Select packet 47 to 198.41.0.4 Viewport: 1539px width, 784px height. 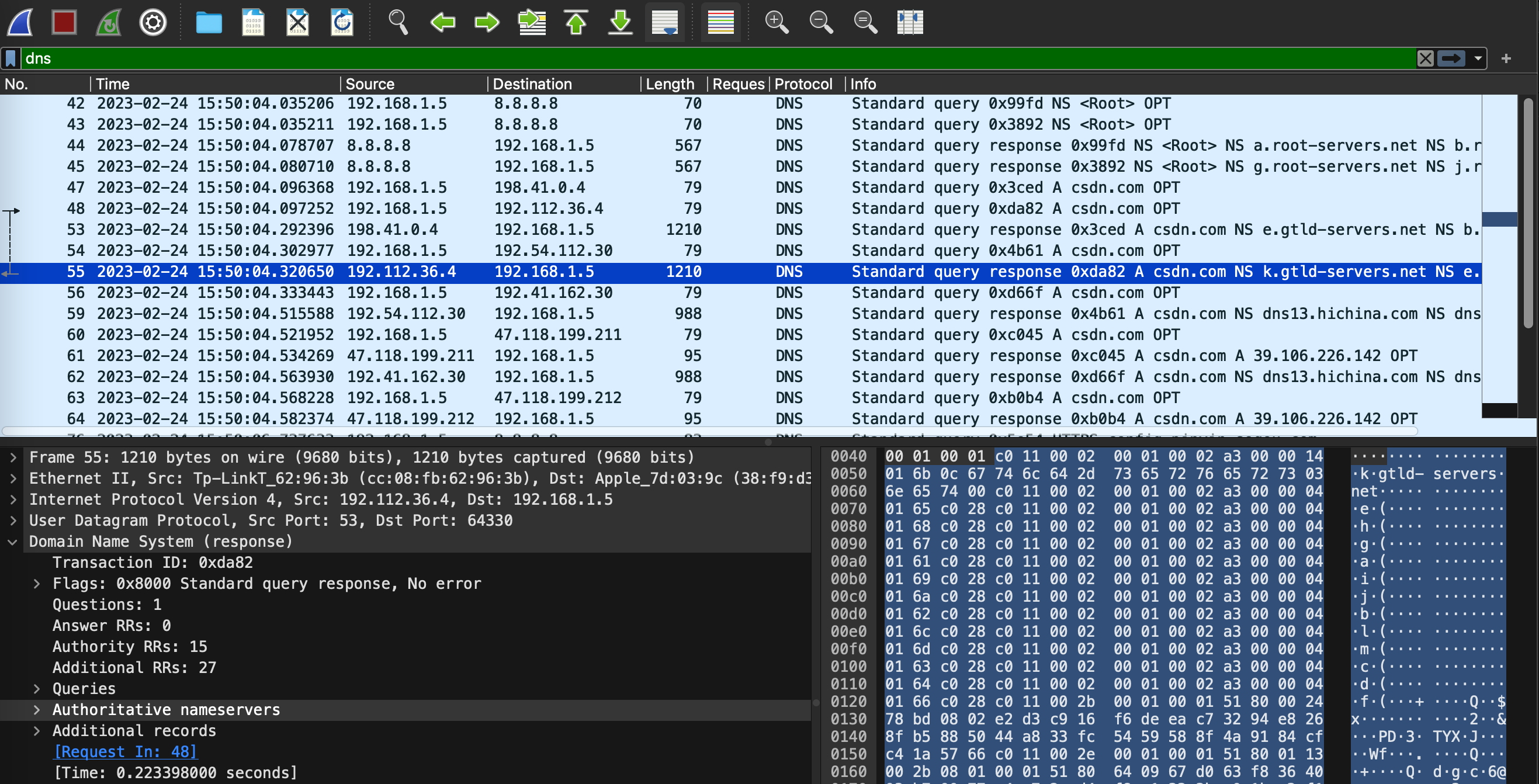click(741, 188)
